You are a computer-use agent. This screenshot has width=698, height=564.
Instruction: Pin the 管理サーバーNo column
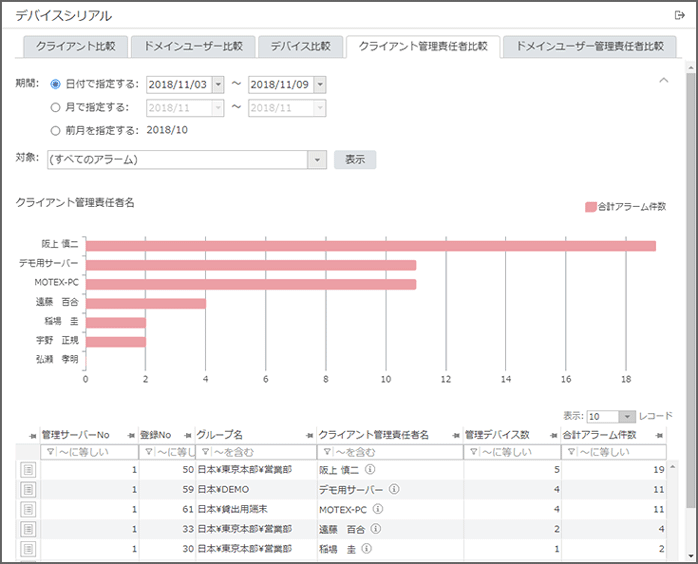click(131, 435)
